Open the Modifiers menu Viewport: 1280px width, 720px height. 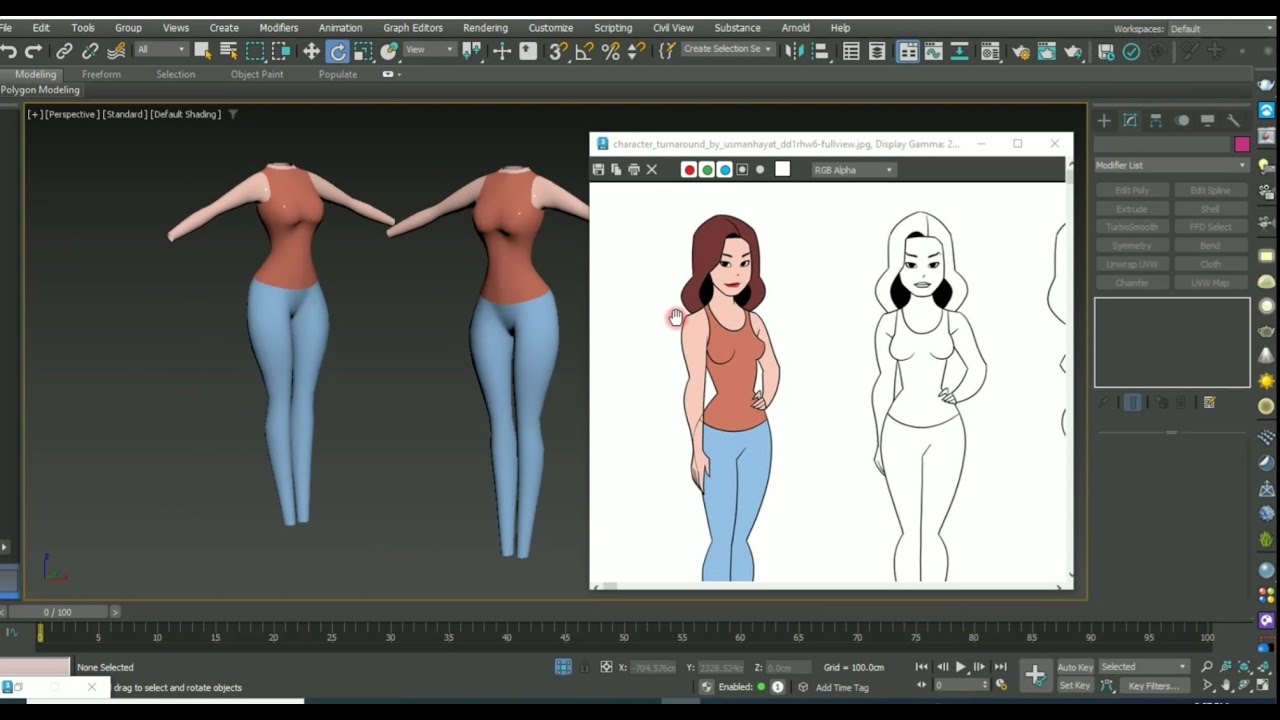[x=278, y=28]
